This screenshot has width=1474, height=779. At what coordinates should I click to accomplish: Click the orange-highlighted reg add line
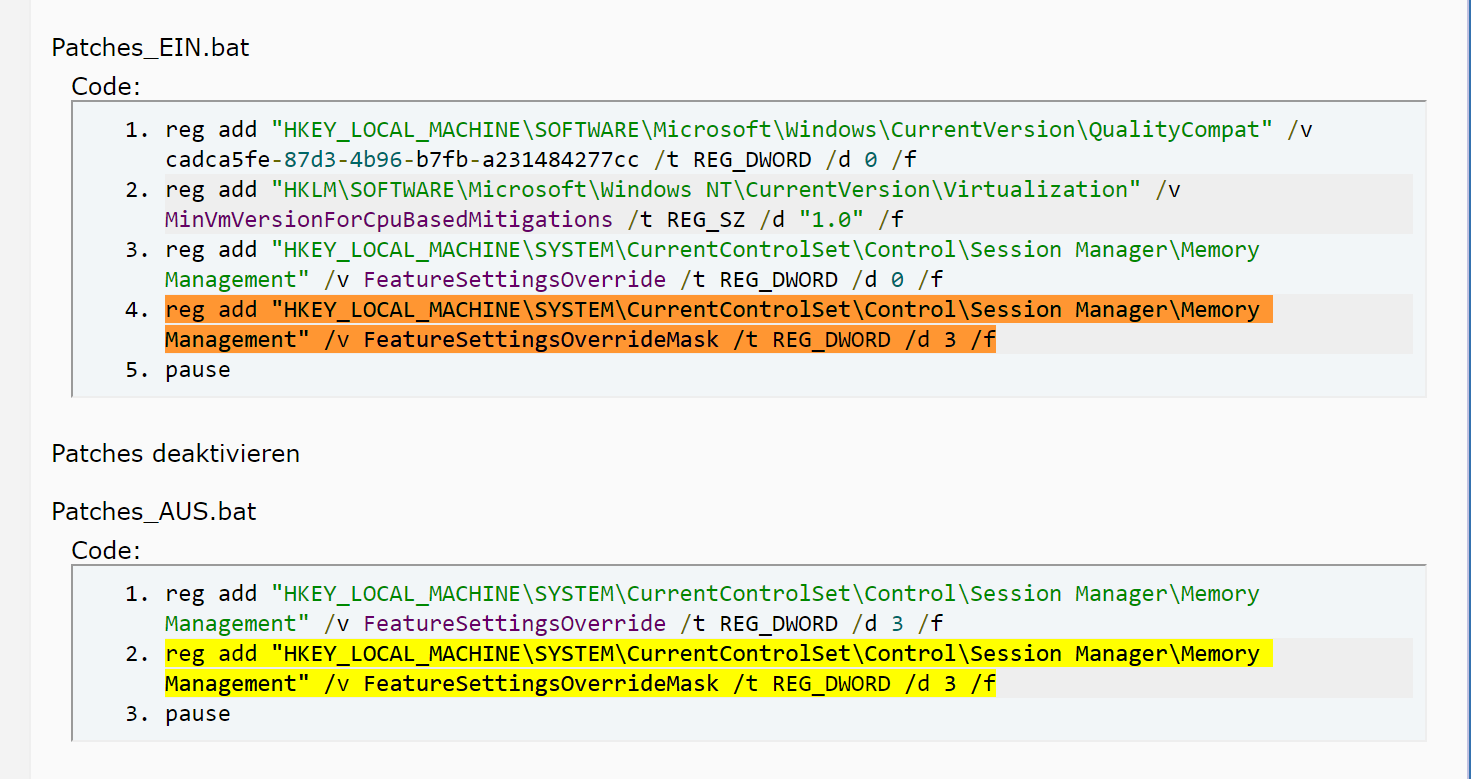718,310
